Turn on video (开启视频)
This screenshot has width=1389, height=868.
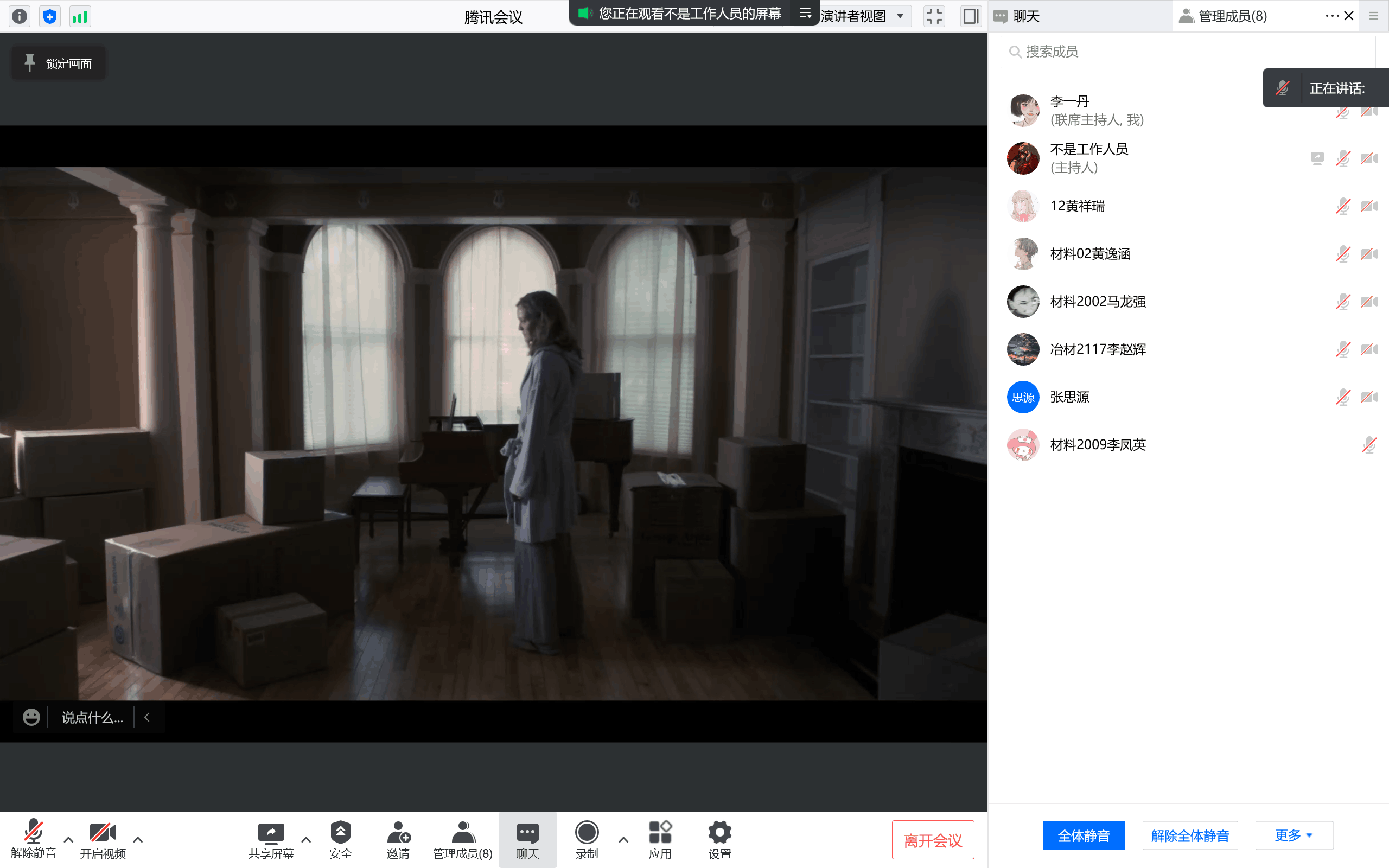click(103, 832)
